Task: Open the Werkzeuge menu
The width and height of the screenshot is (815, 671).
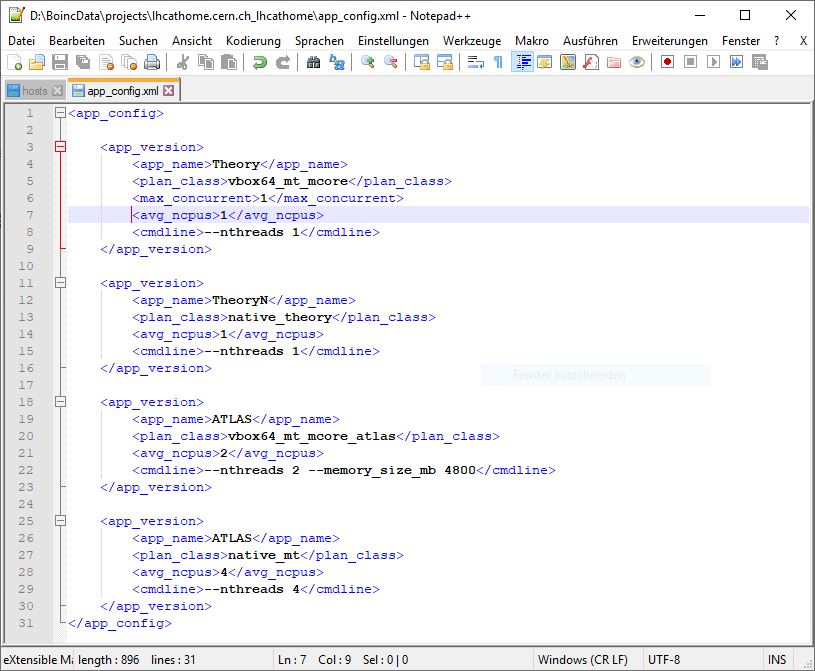Action: pos(472,41)
